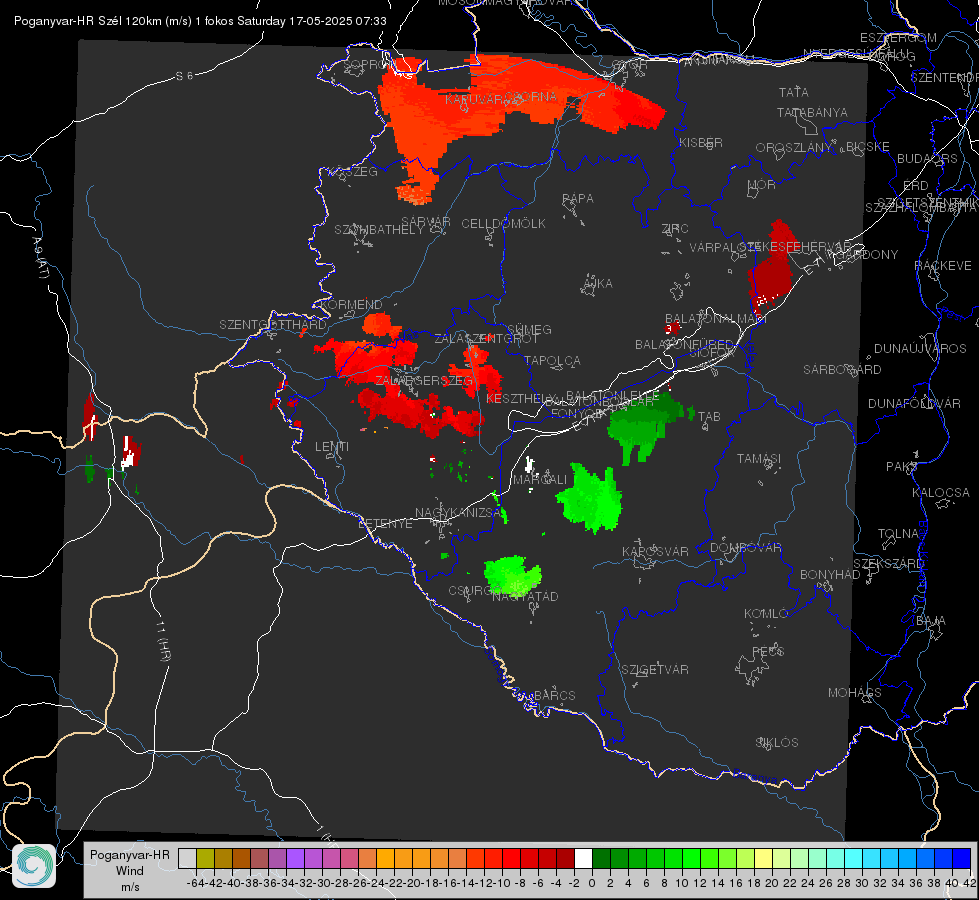Click the MOR town label
This screenshot has width=979, height=900.
(761, 184)
